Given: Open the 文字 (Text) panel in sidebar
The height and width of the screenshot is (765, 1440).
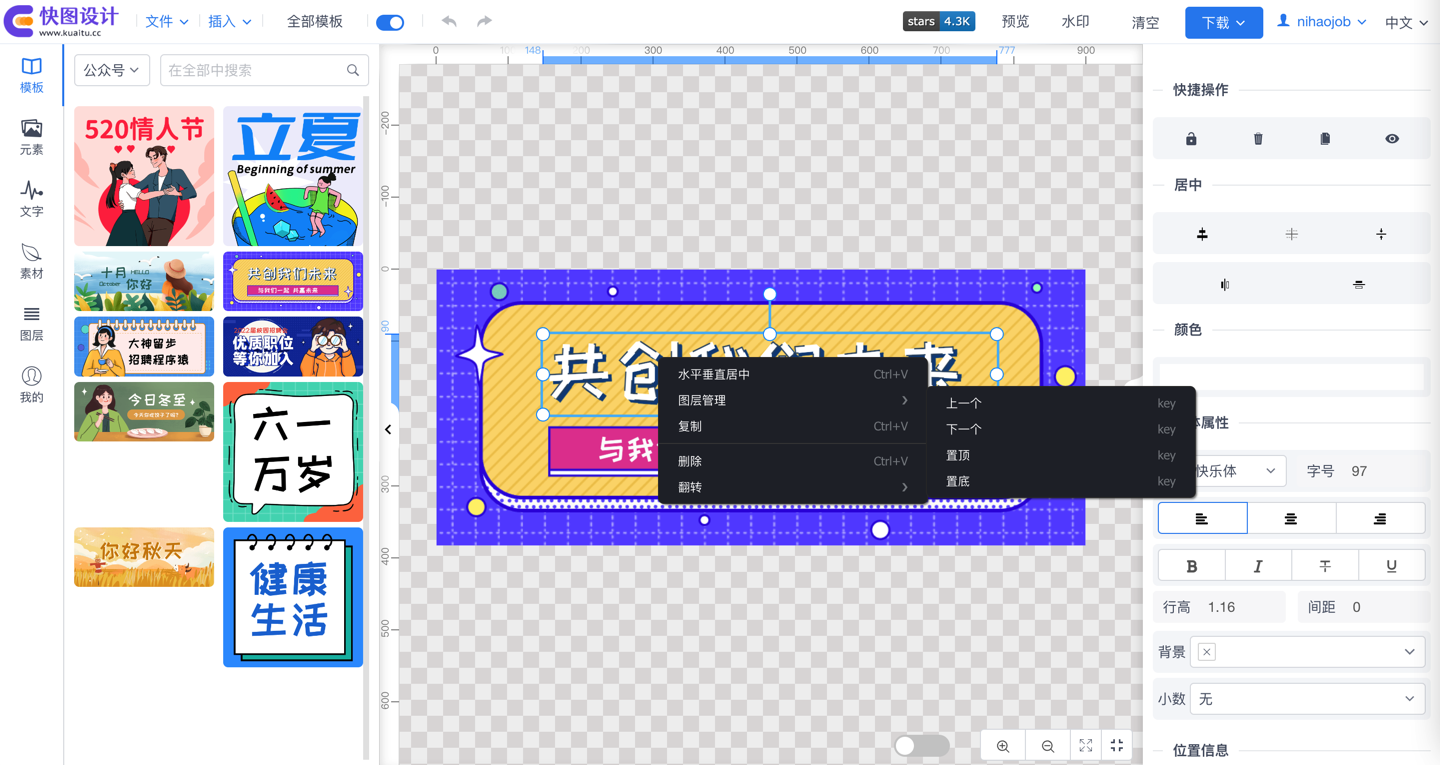Looking at the screenshot, I should [x=31, y=198].
